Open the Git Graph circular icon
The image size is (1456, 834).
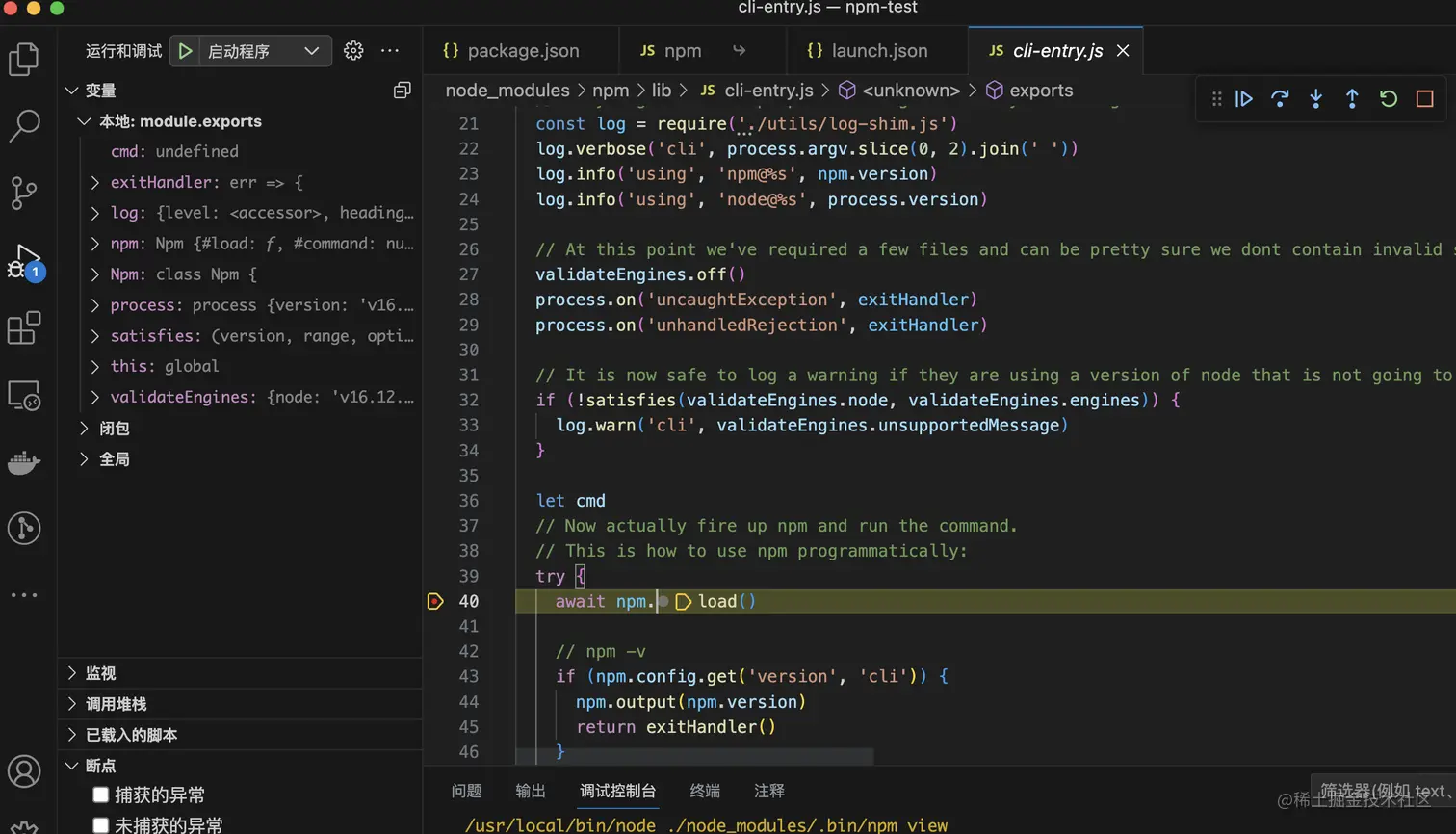pyautogui.click(x=24, y=528)
